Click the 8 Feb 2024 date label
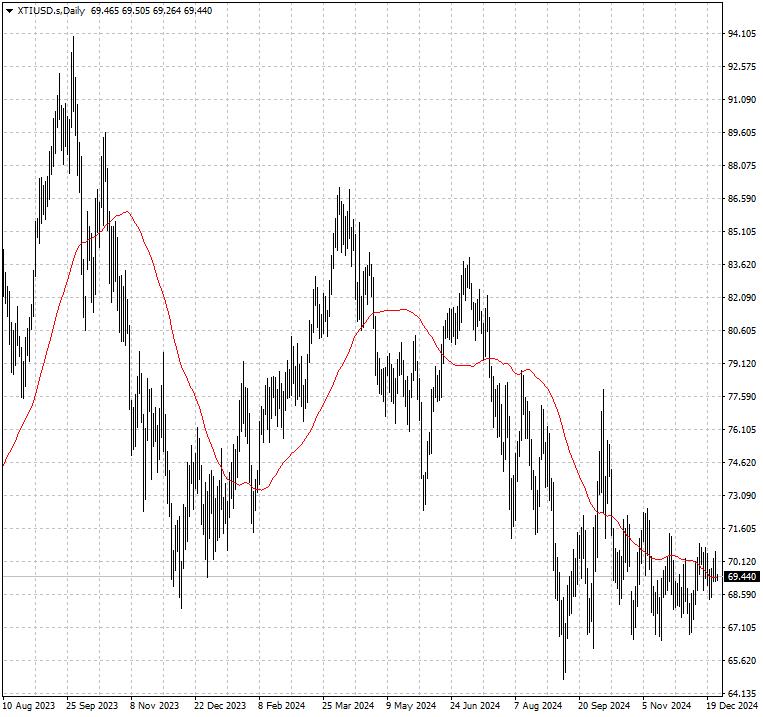Image resolution: width=763 pixels, height=717 pixels. tap(282, 706)
